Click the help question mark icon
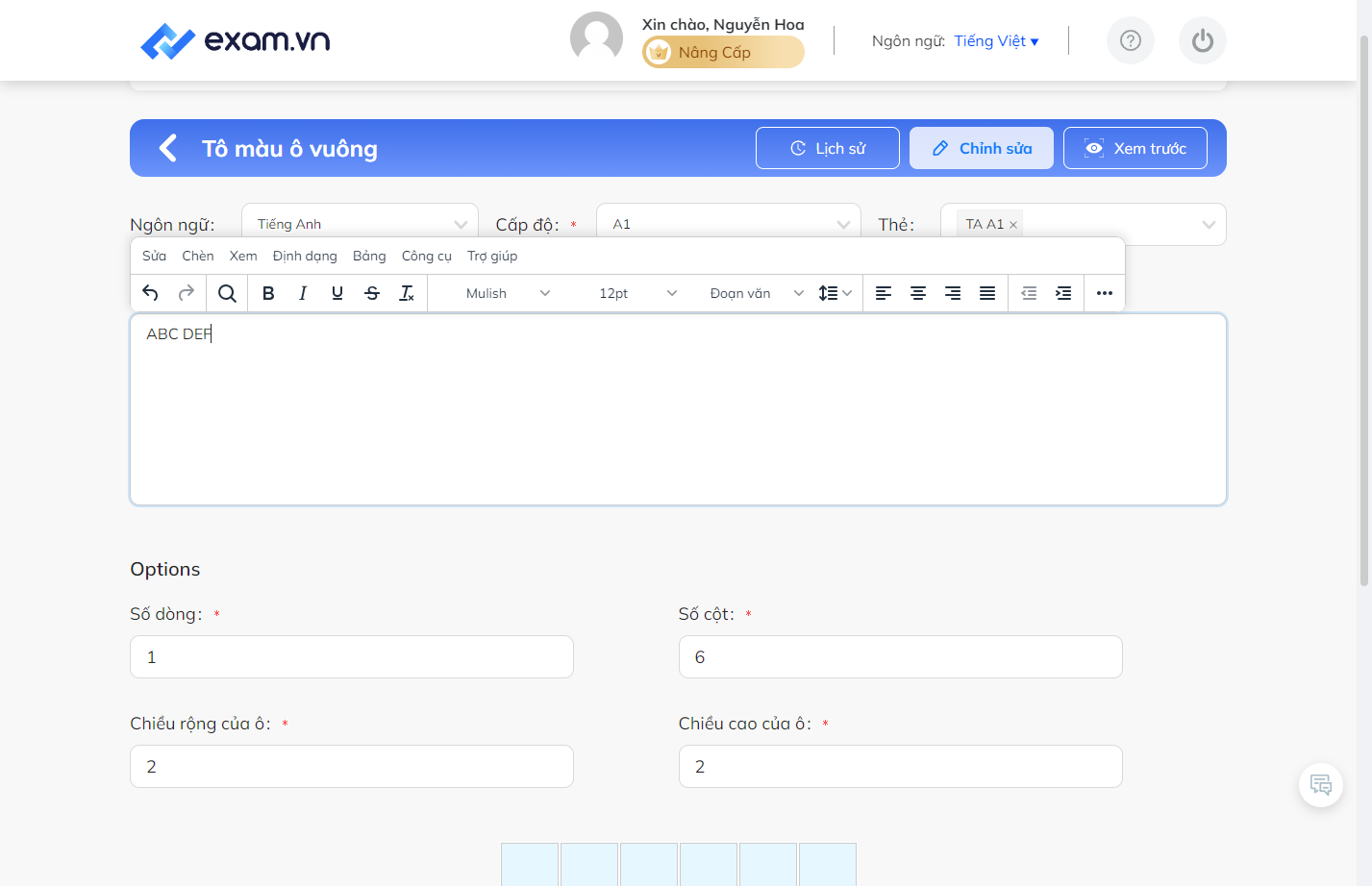Image resolution: width=1372 pixels, height=886 pixels. tap(1131, 40)
